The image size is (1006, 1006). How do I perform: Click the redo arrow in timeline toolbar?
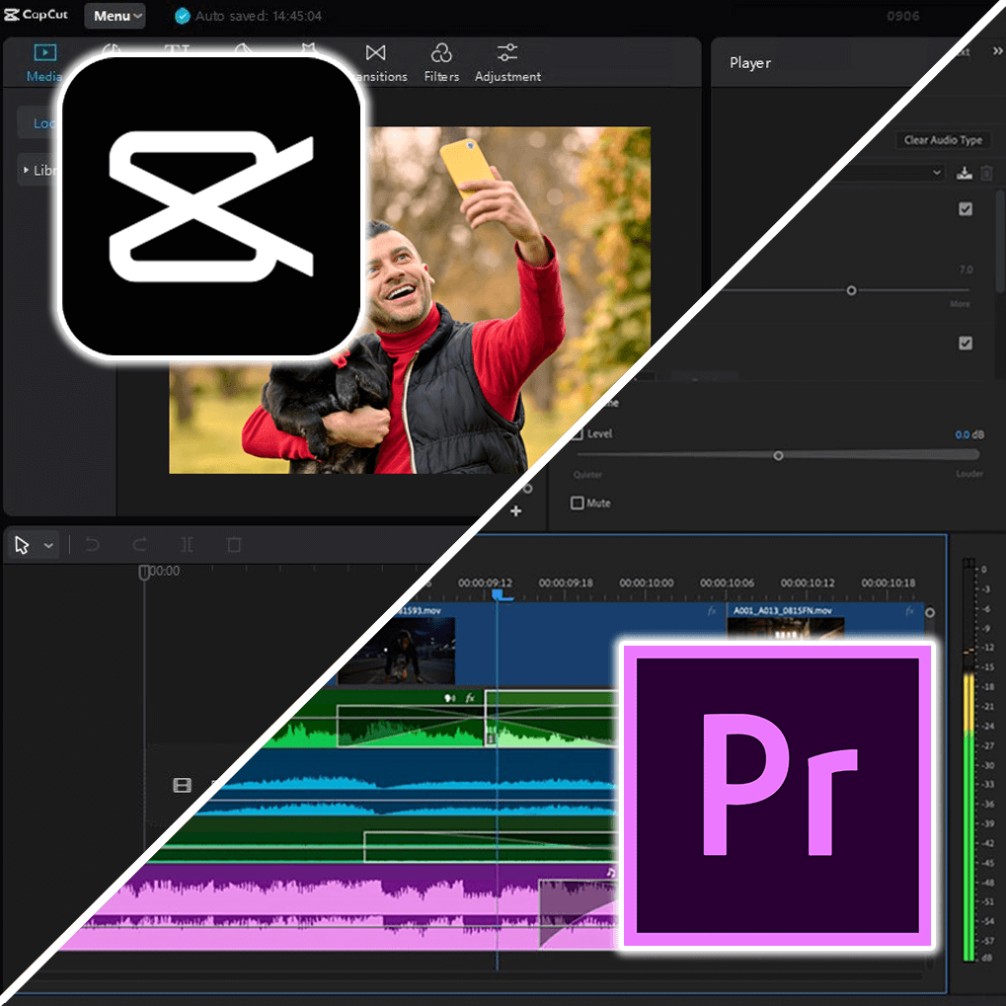point(140,545)
